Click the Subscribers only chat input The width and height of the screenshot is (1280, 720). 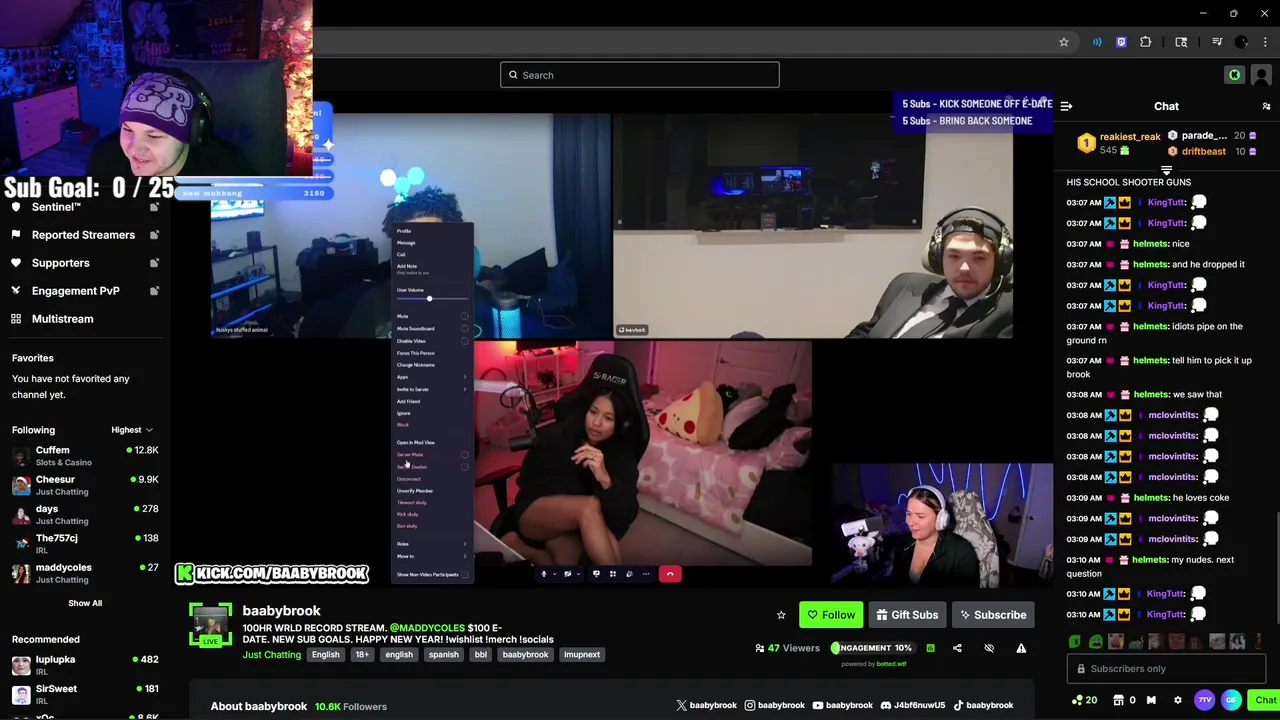[x=1166, y=669]
